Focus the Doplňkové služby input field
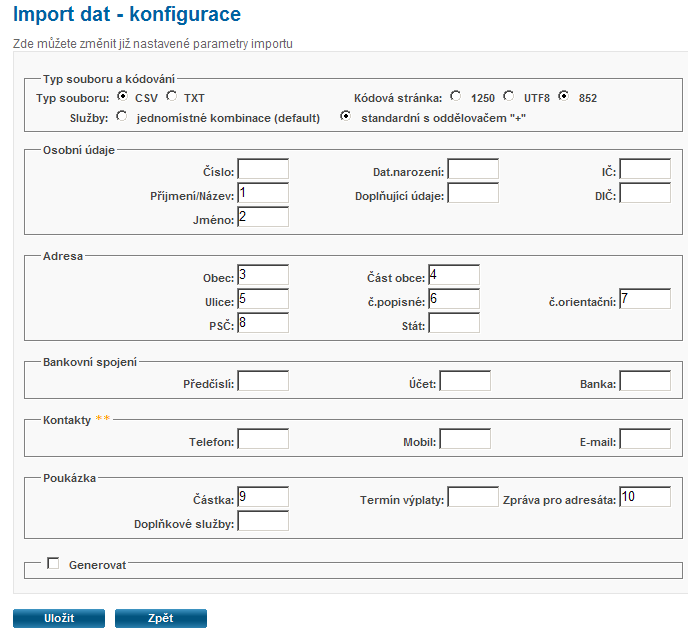 tap(263, 521)
